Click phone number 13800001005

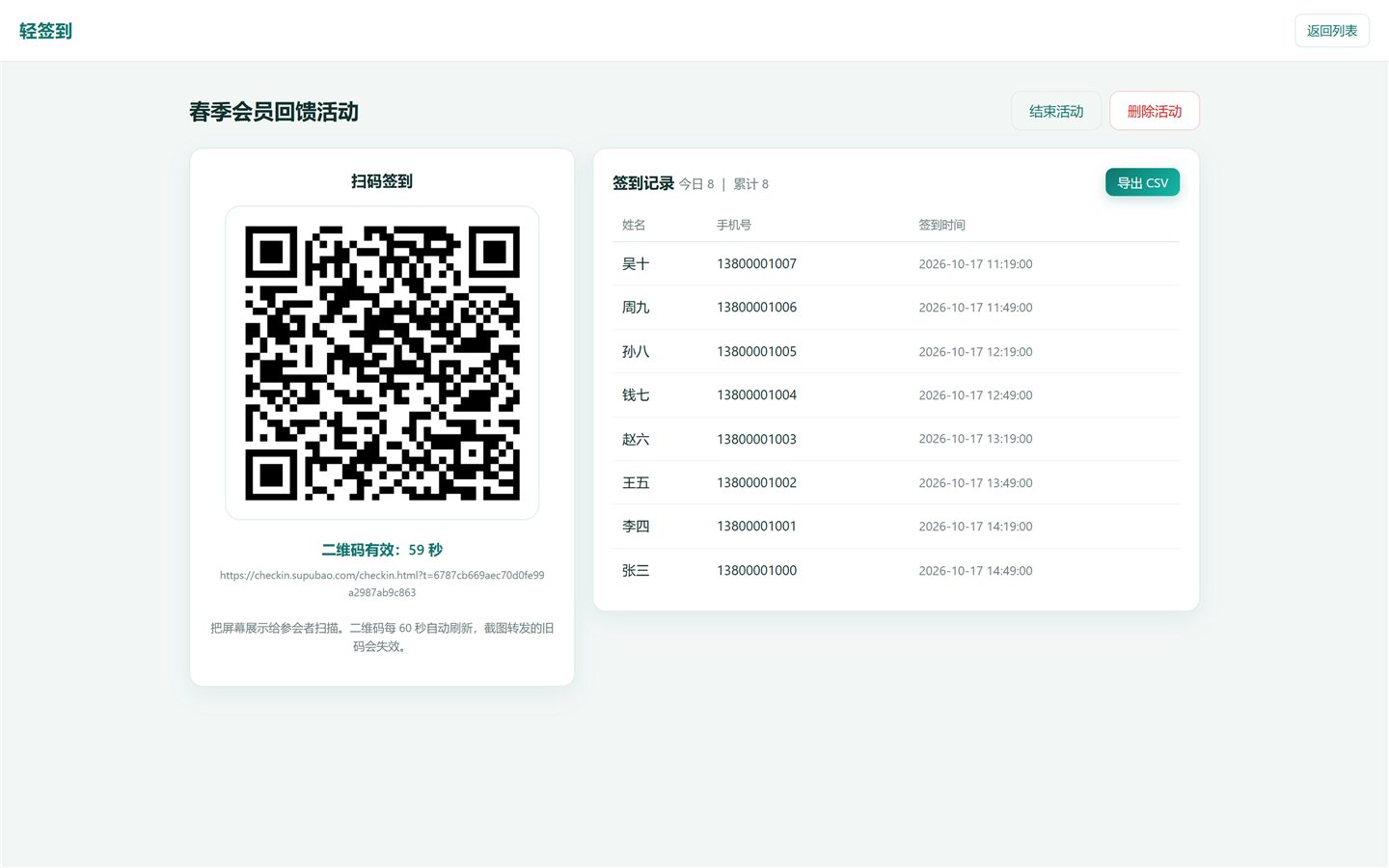756,352
